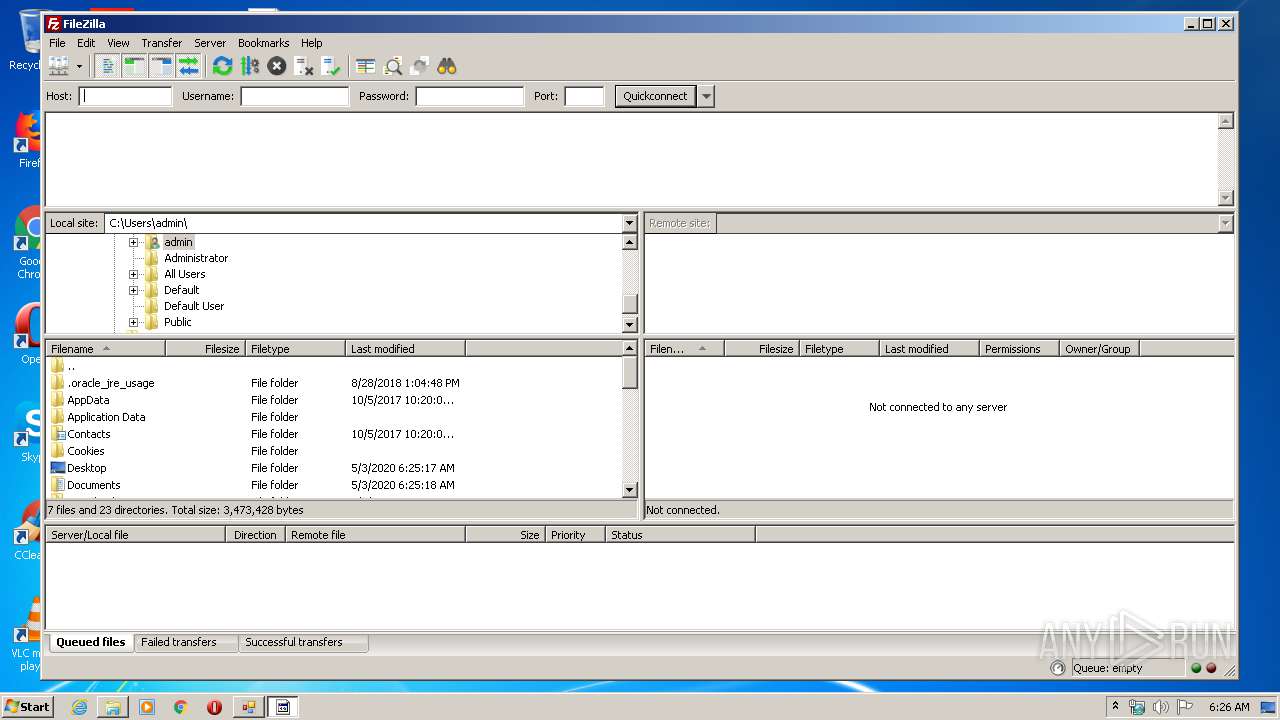
Task: Sort local files by Filetype column
Action: click(295, 349)
